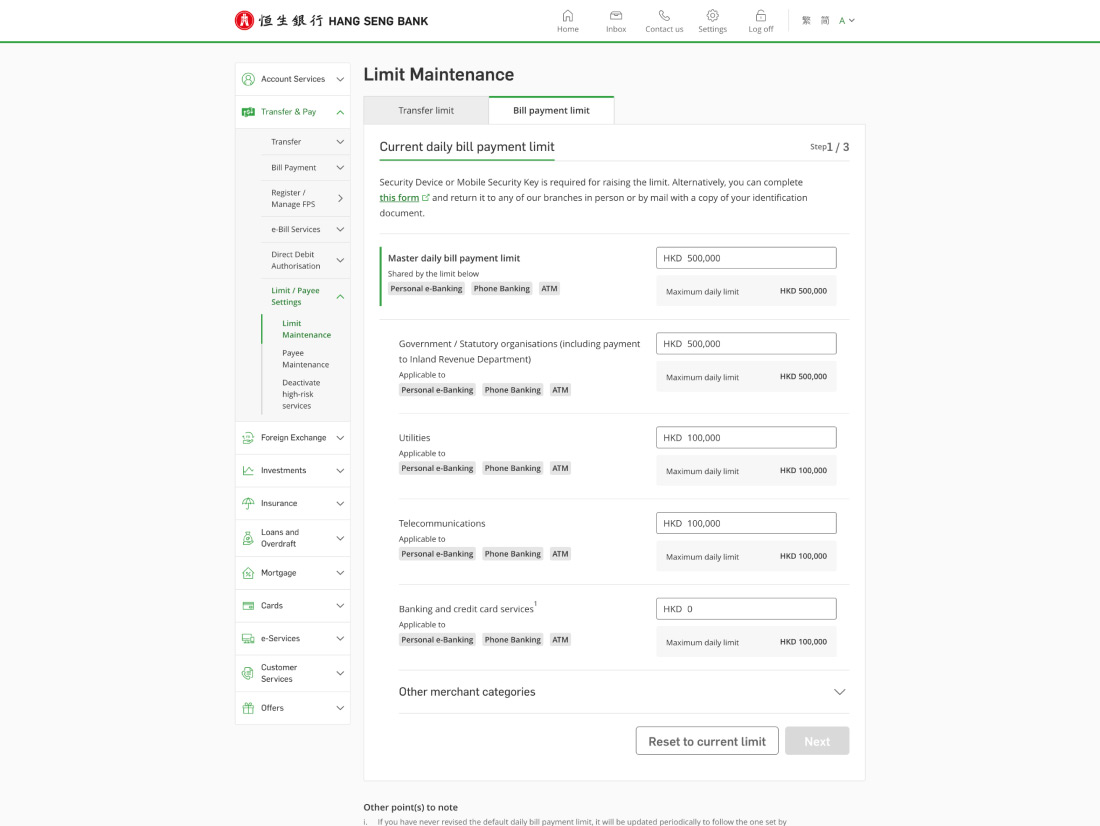1100x826 pixels.
Task: Open Payee Maintenance in sidebar
Action: pyautogui.click(x=305, y=359)
